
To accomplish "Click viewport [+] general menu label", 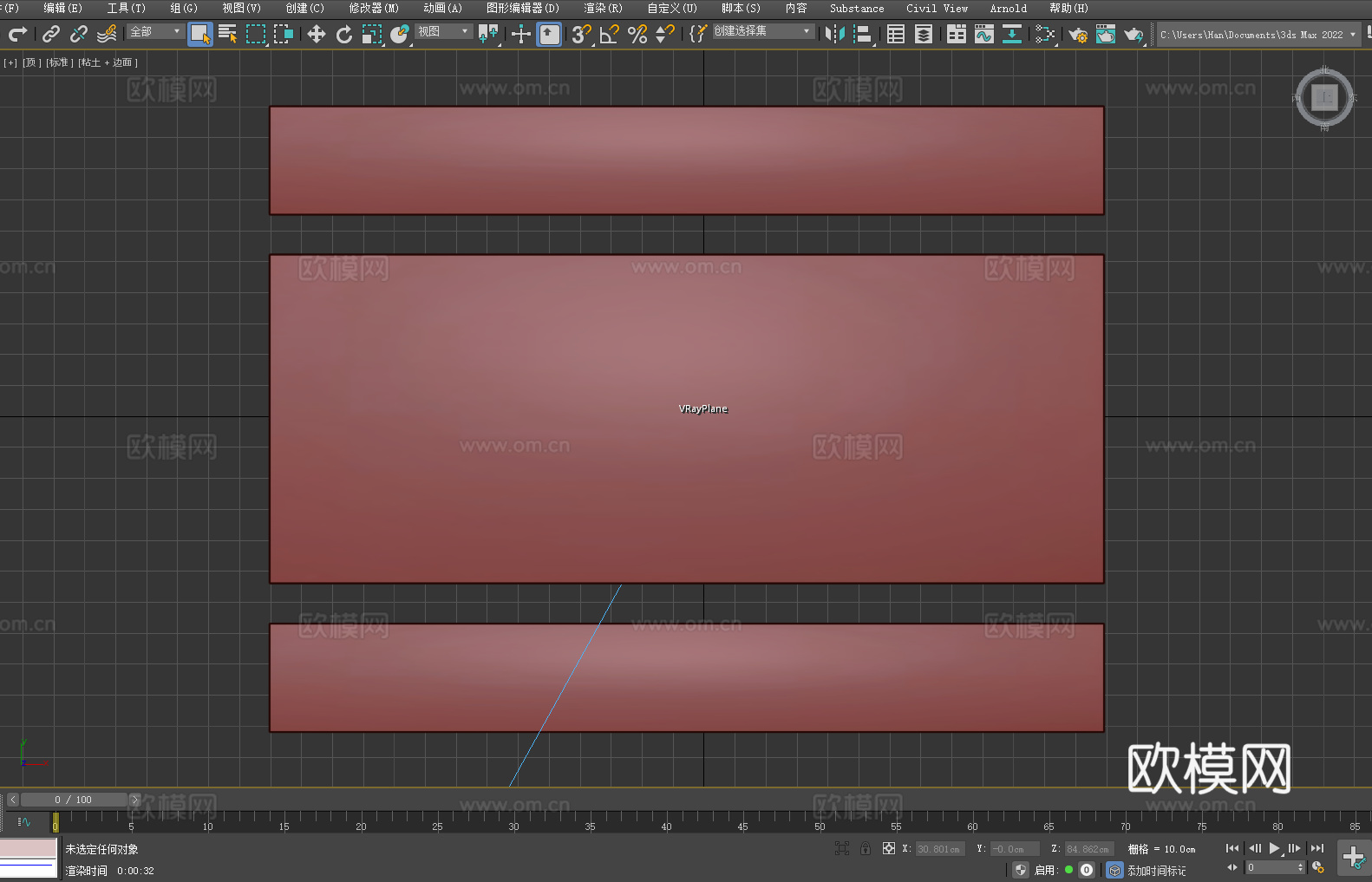I will [10, 62].
